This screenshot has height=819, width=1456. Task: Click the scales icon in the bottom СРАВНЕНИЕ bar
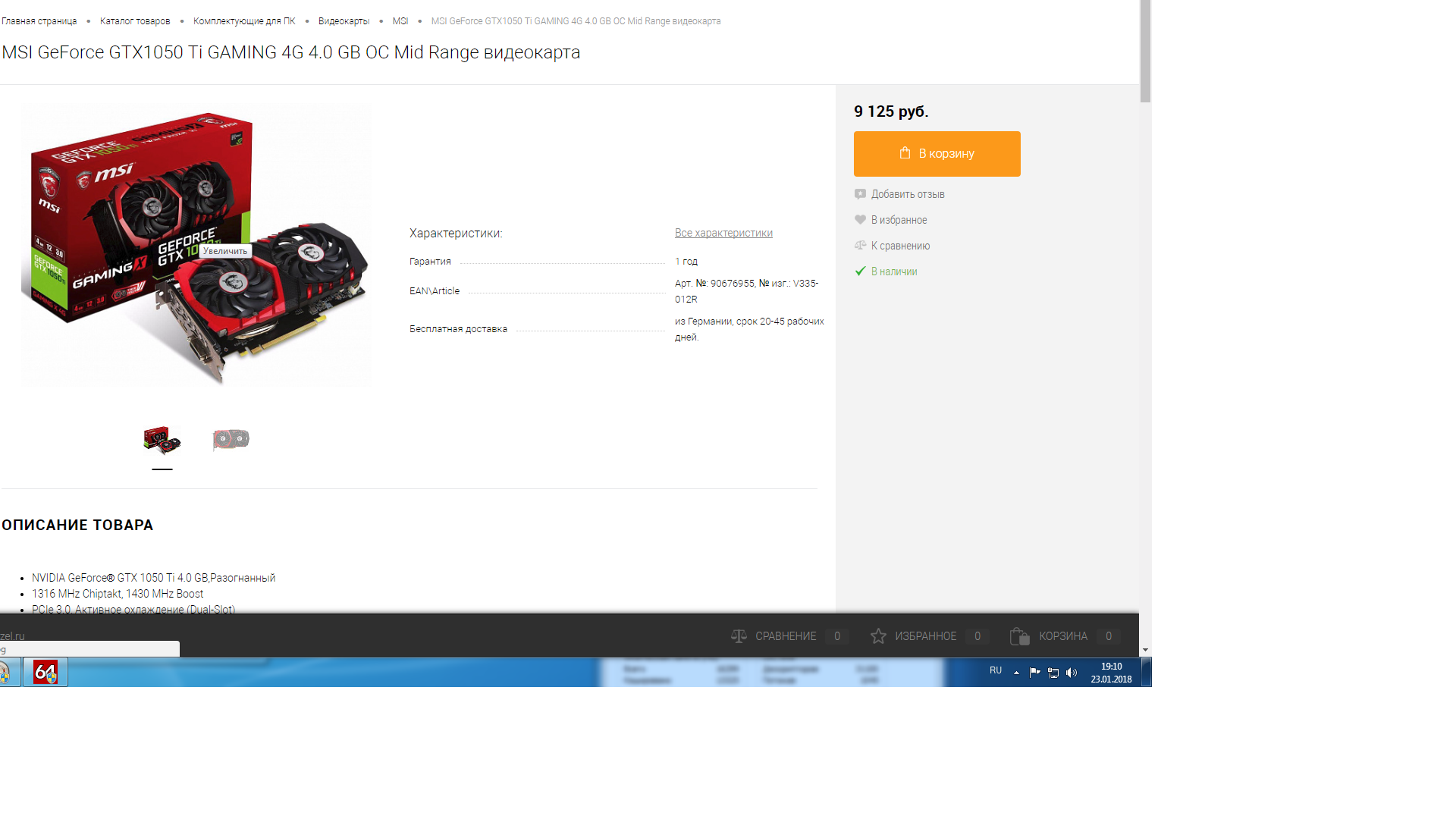pyautogui.click(x=739, y=636)
